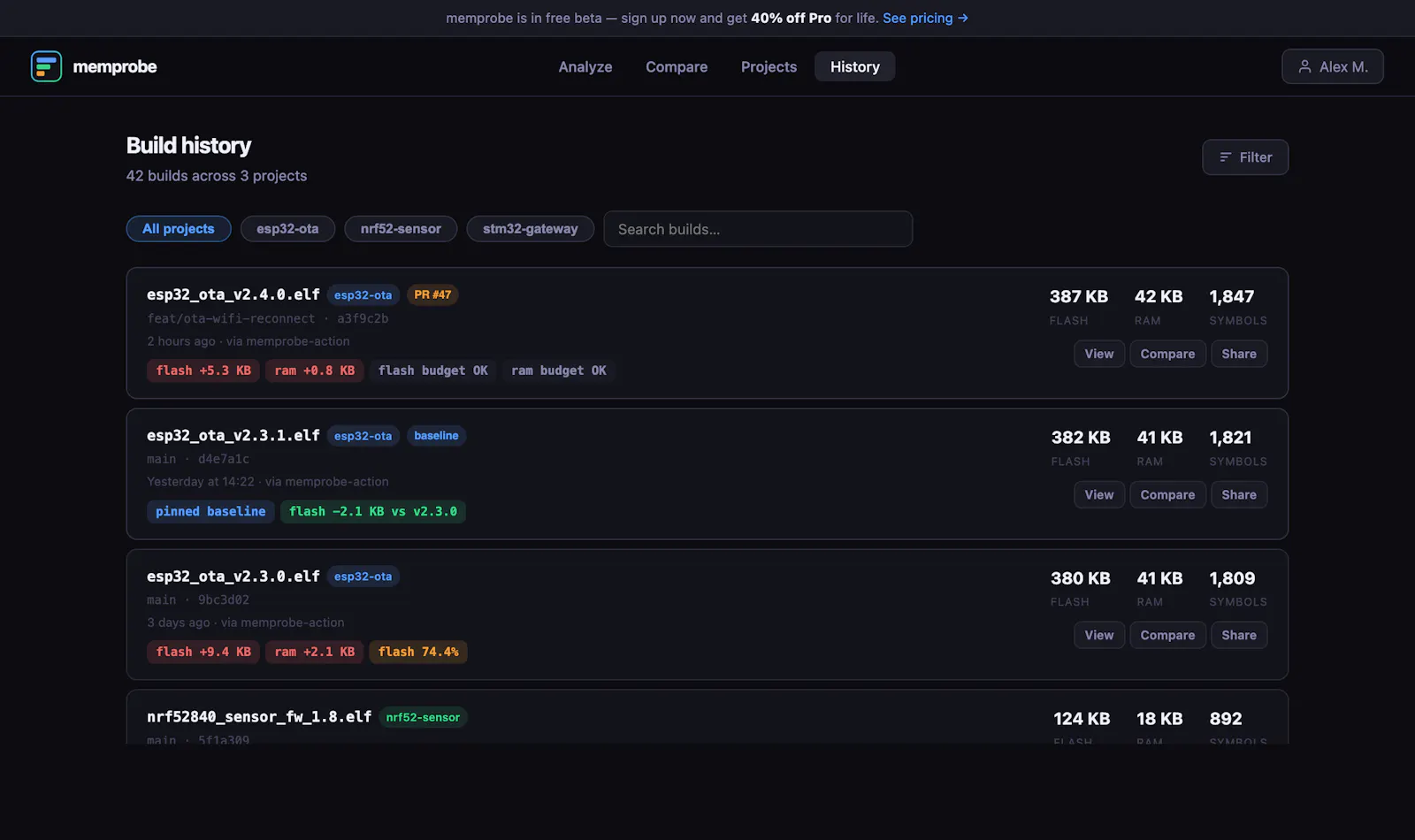Click the esp32-ota tag on v2.3.1 build
This screenshot has width=1415, height=840.
click(x=363, y=435)
